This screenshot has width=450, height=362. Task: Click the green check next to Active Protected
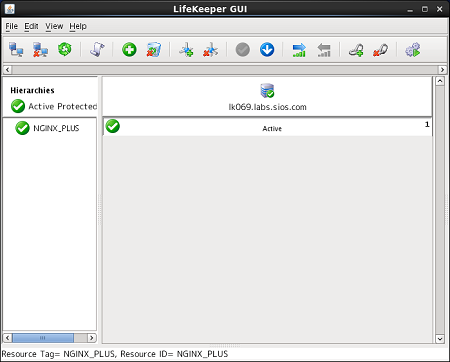(18, 106)
